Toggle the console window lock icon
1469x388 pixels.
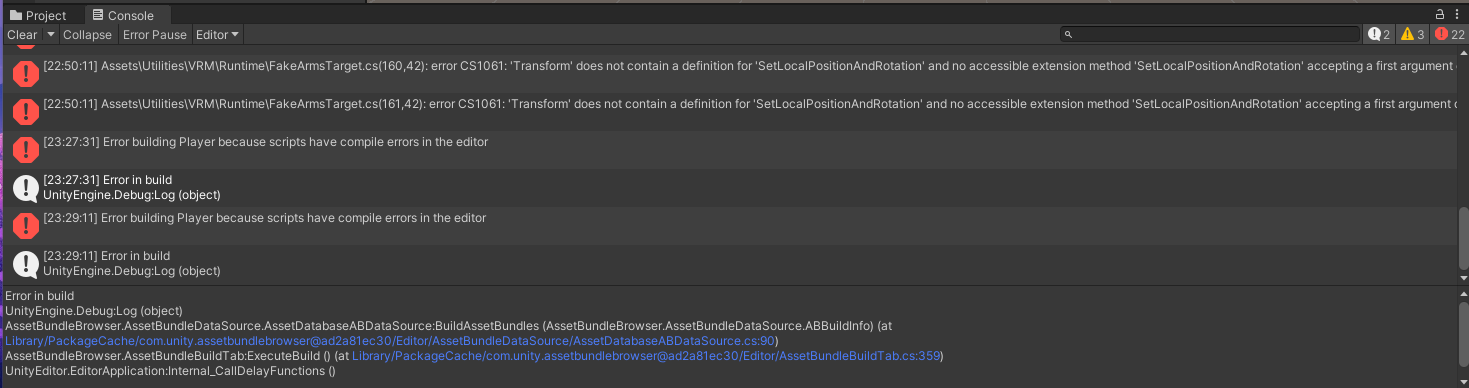point(1441,14)
